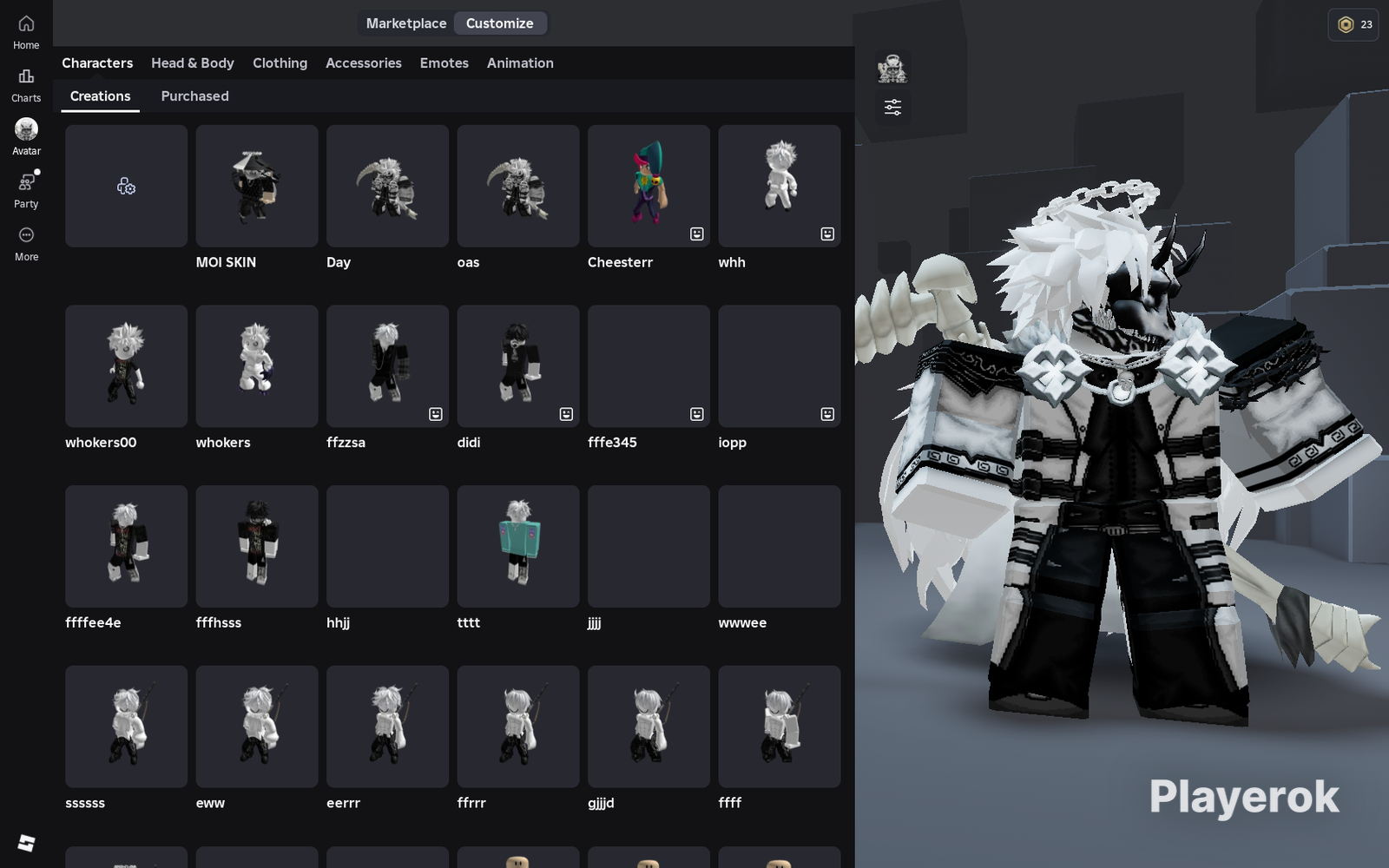This screenshot has width=1389, height=868.
Task: Click the 'fffe345' character name
Action: (612, 443)
